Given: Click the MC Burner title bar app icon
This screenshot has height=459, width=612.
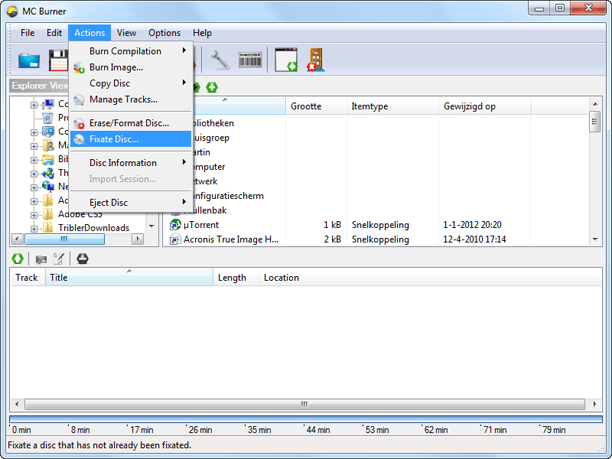Looking at the screenshot, I should (12, 11).
